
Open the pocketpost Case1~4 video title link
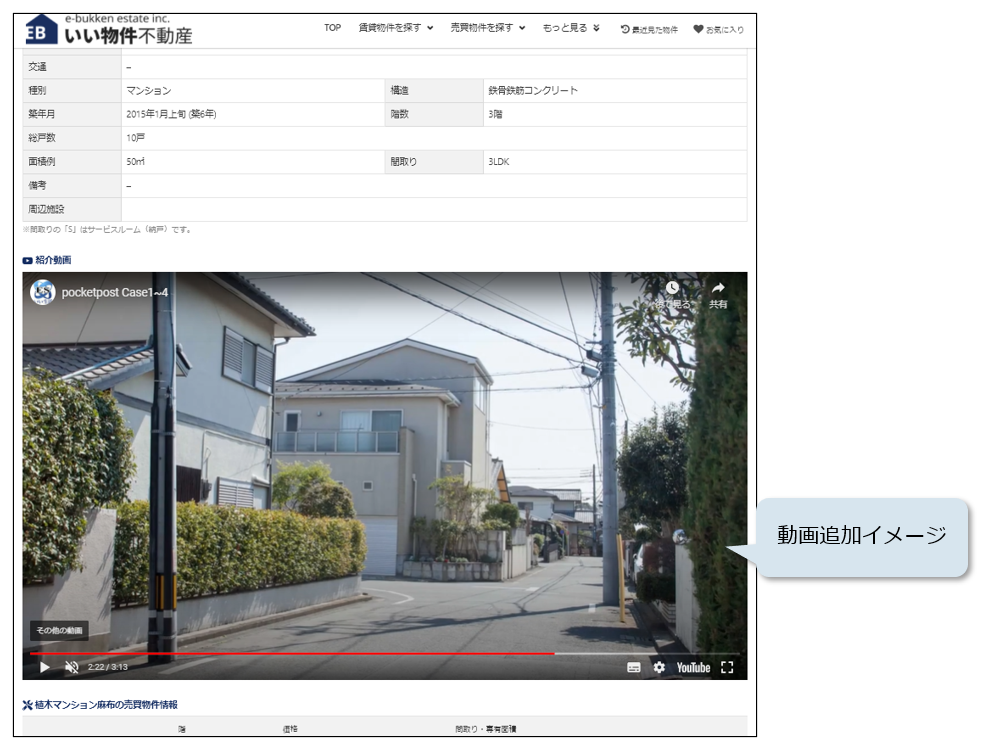point(115,294)
